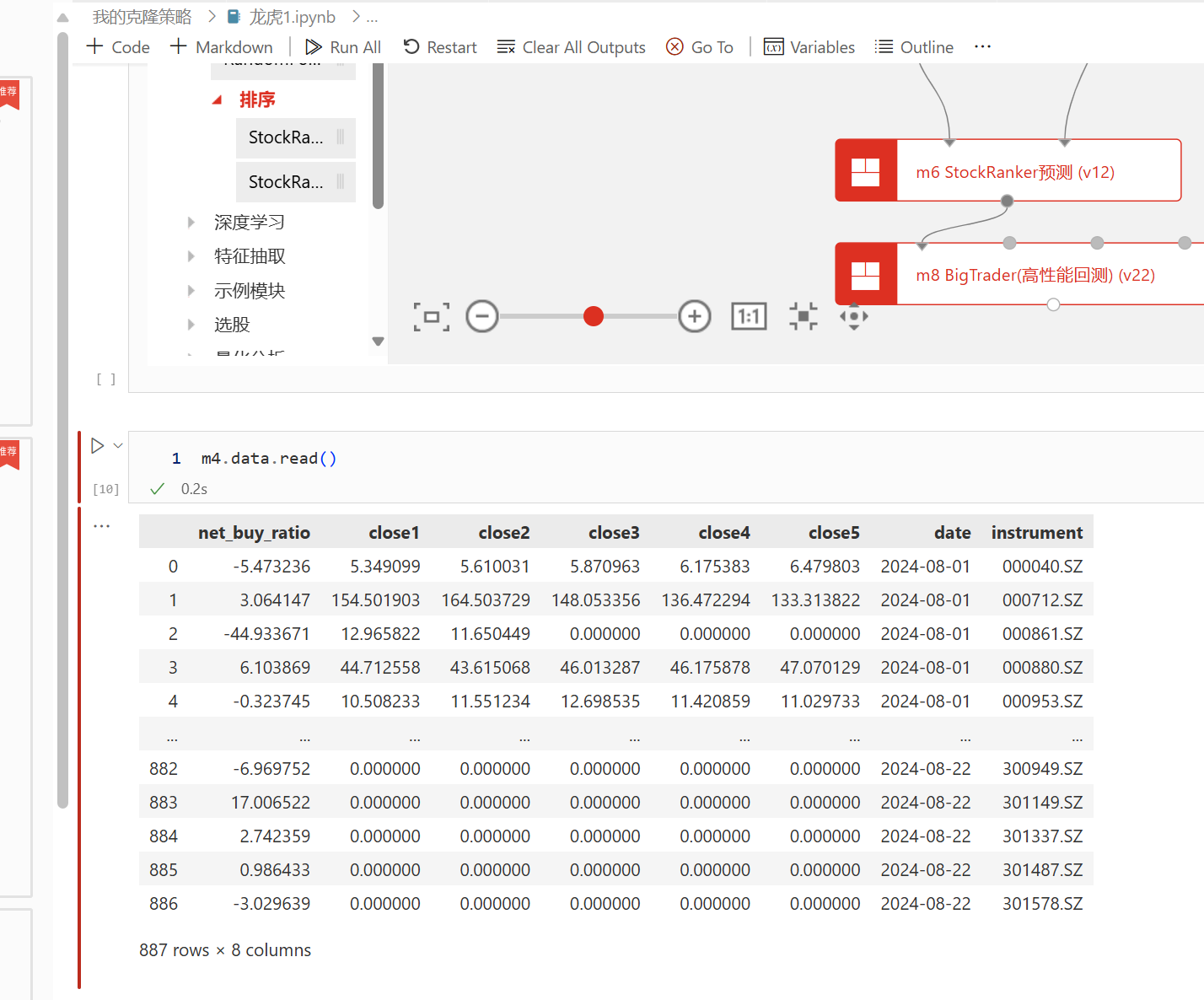The image size is (1204, 1000).
Task: Expand the 特征抽取 tree category
Action: pyautogui.click(x=191, y=256)
